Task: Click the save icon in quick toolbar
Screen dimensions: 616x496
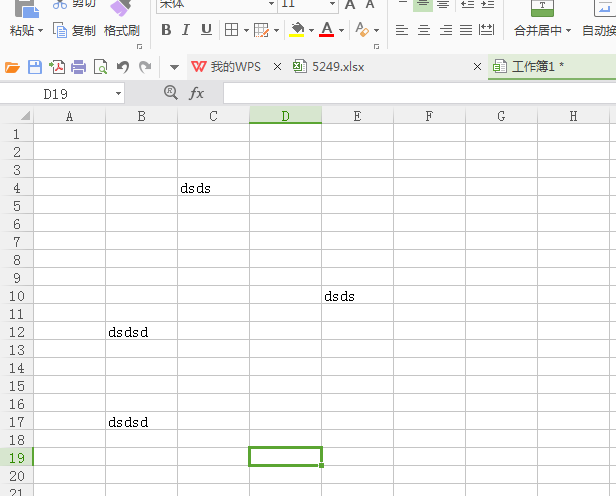Action: [35, 67]
